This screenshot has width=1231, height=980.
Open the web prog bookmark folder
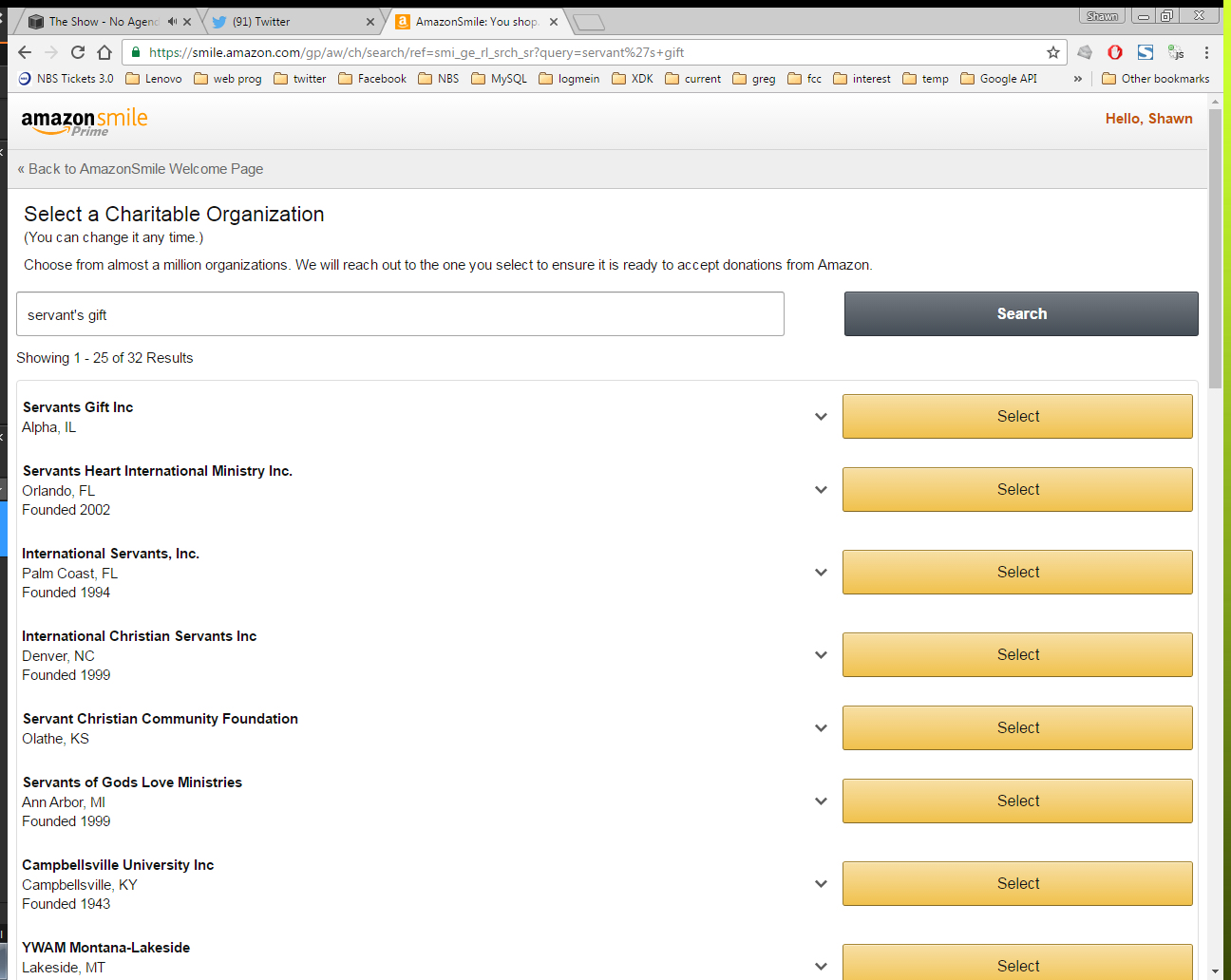(228, 79)
